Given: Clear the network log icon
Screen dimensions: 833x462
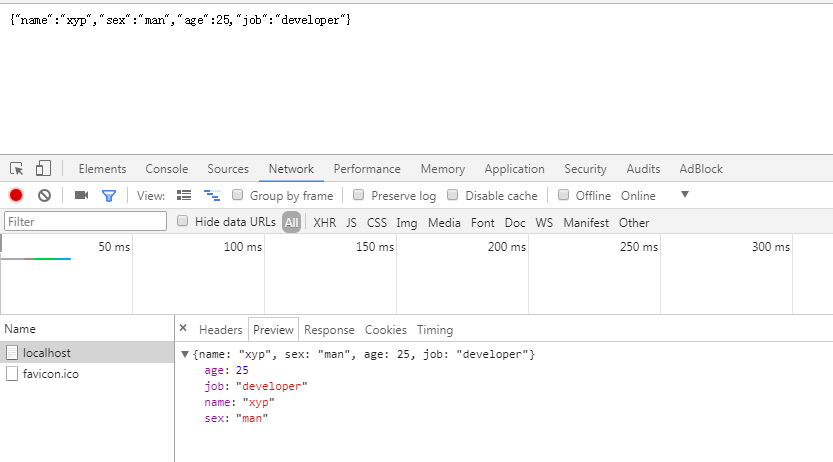Looking at the screenshot, I should [45, 195].
